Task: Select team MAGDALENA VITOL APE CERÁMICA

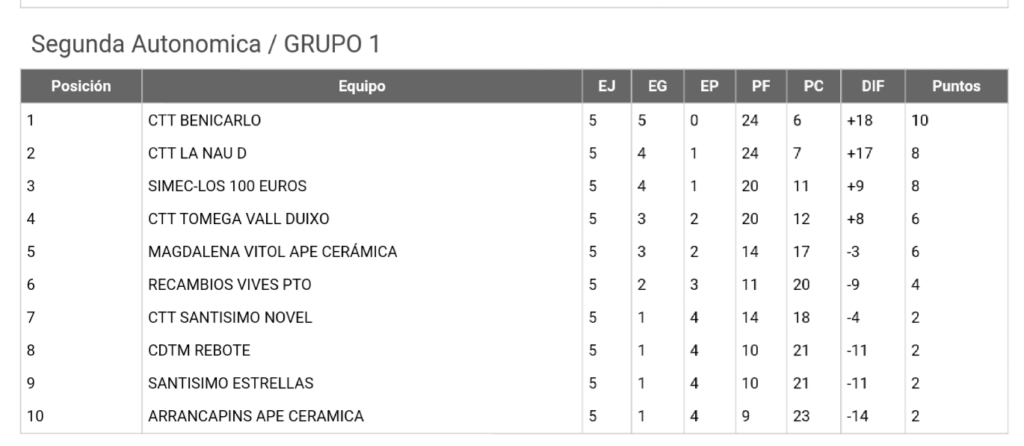Action: [272, 251]
